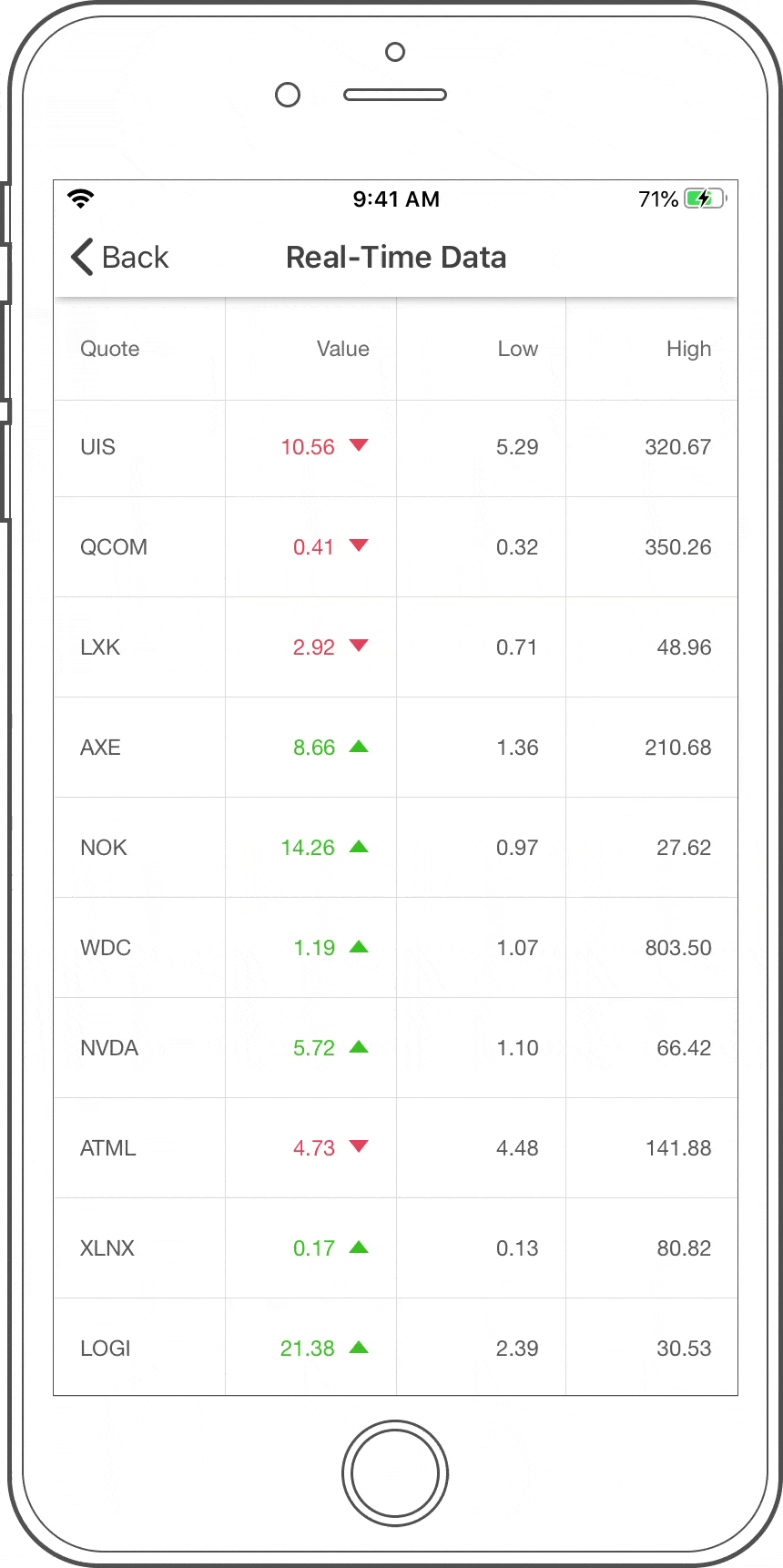783x1568 pixels.
Task: Tap the red down arrow beside UIS value
Action: click(359, 445)
